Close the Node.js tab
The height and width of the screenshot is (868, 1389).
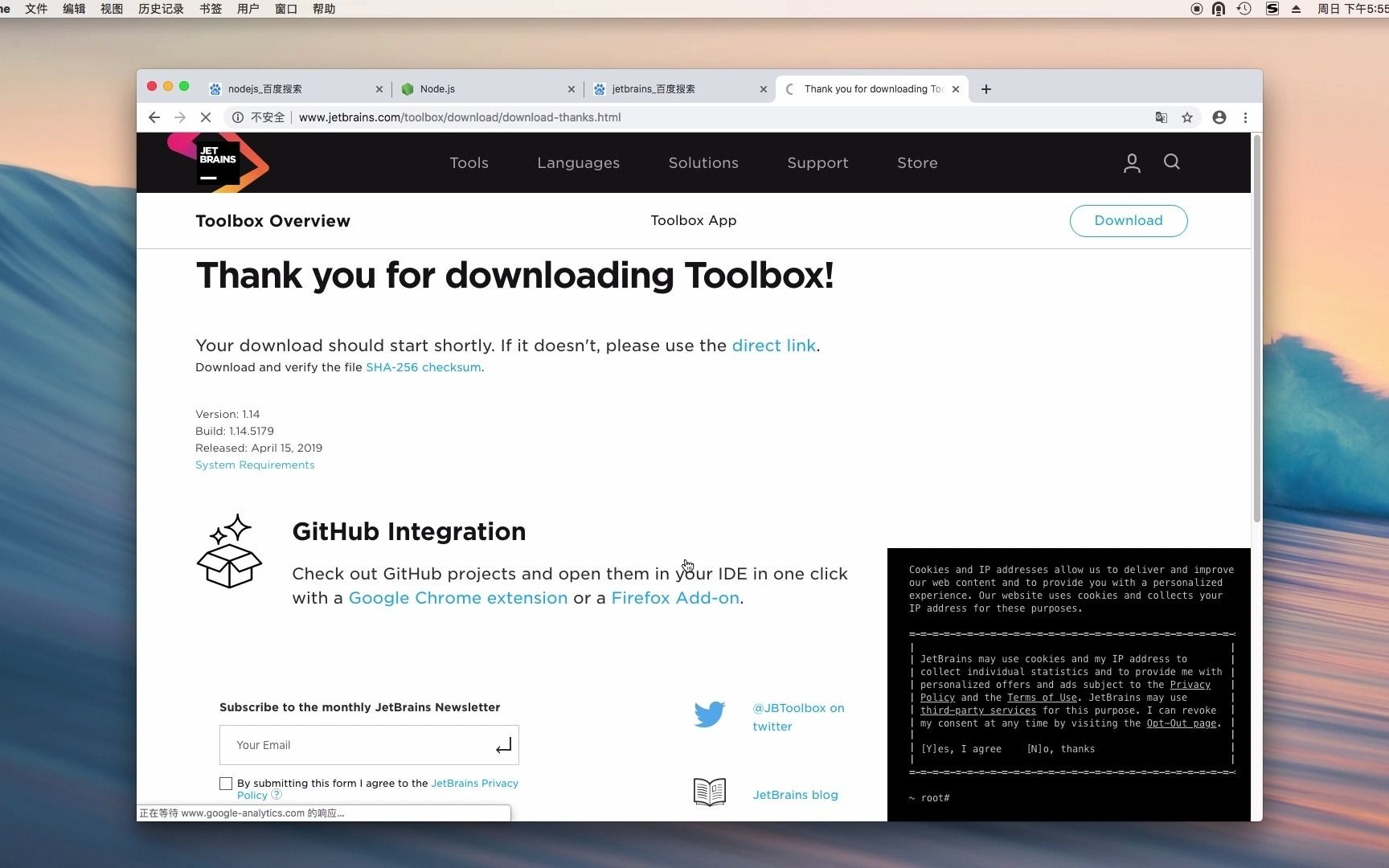point(572,89)
